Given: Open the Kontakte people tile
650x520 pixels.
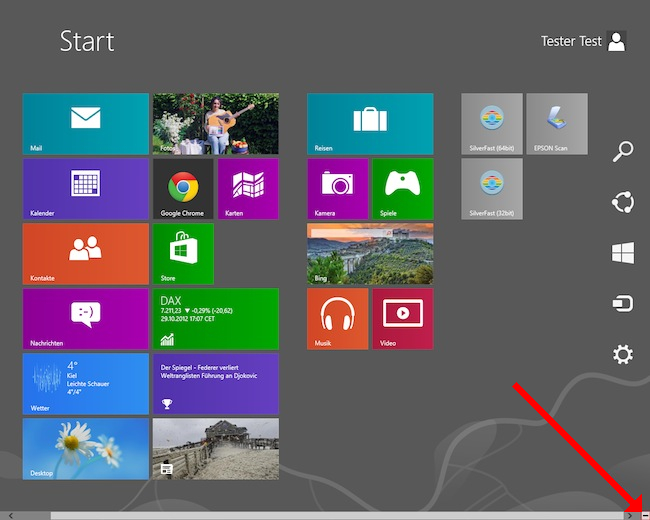Looking at the screenshot, I should click(85, 254).
